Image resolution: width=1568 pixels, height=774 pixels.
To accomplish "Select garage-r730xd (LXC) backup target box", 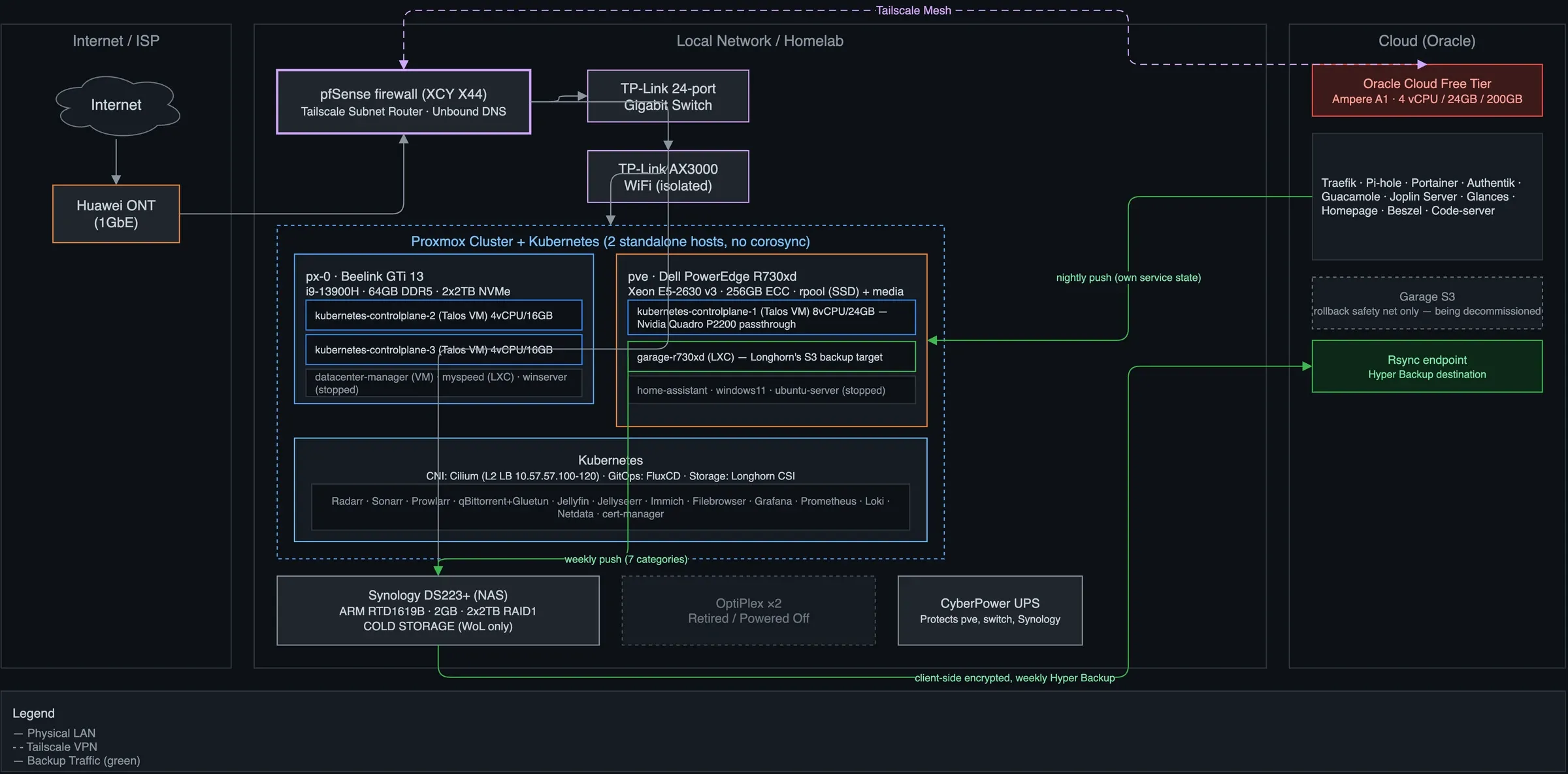I will tap(772, 357).
